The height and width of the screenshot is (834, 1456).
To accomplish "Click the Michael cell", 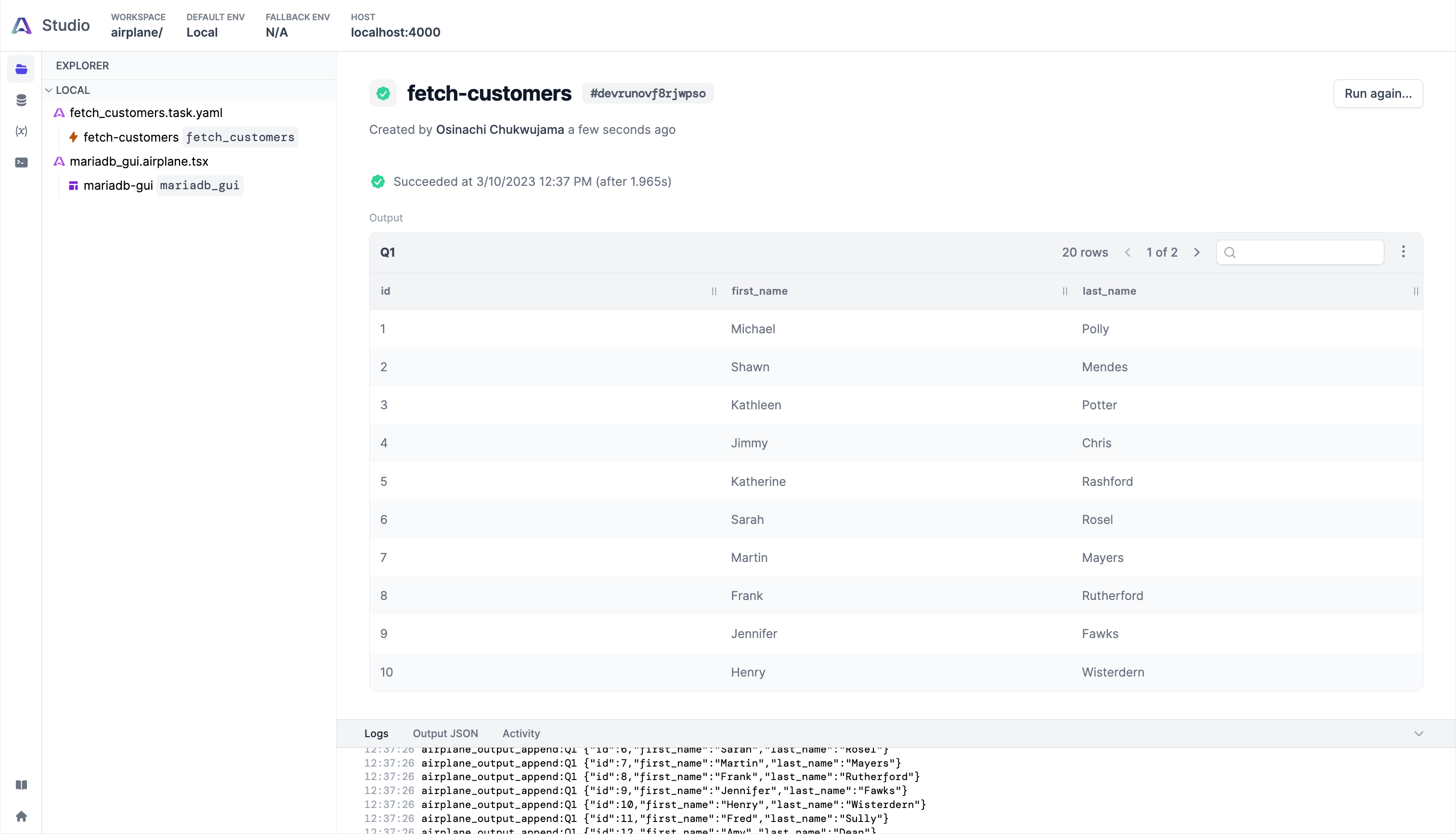I will (753, 329).
